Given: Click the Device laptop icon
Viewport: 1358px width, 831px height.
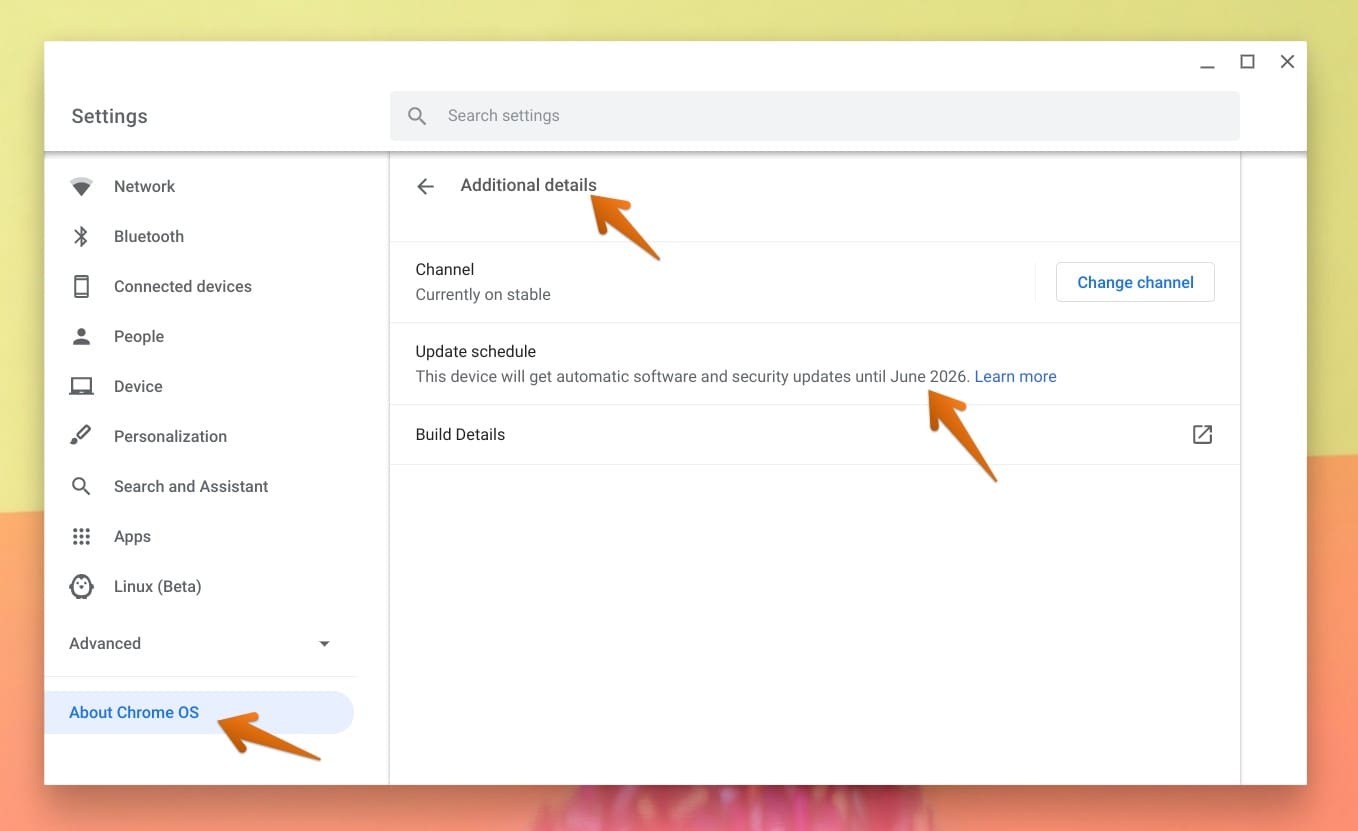Looking at the screenshot, I should click(81, 386).
